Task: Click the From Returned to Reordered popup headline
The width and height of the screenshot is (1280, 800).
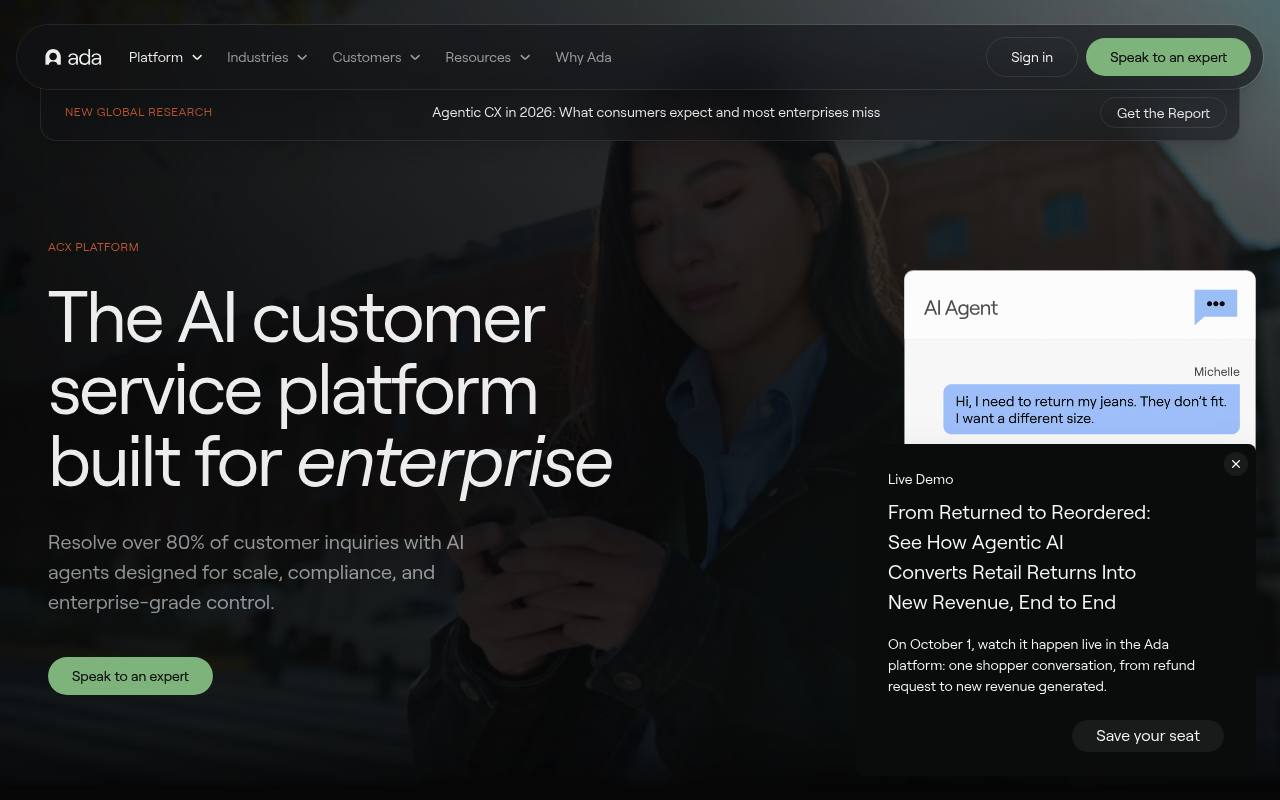Action: point(1019,557)
